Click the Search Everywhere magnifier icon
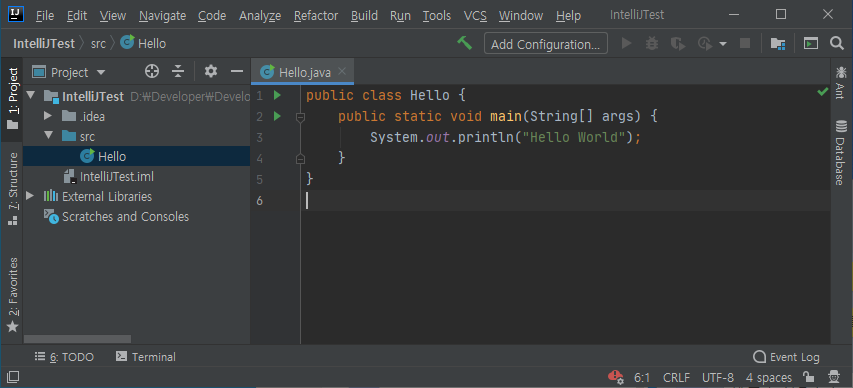This screenshot has width=853, height=388. coord(837,44)
